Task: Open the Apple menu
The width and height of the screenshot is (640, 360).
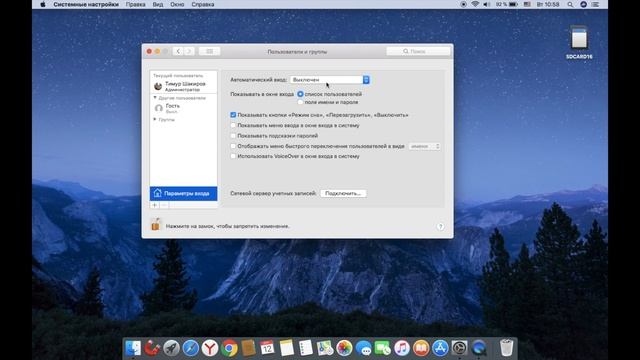Action: (x=43, y=4)
